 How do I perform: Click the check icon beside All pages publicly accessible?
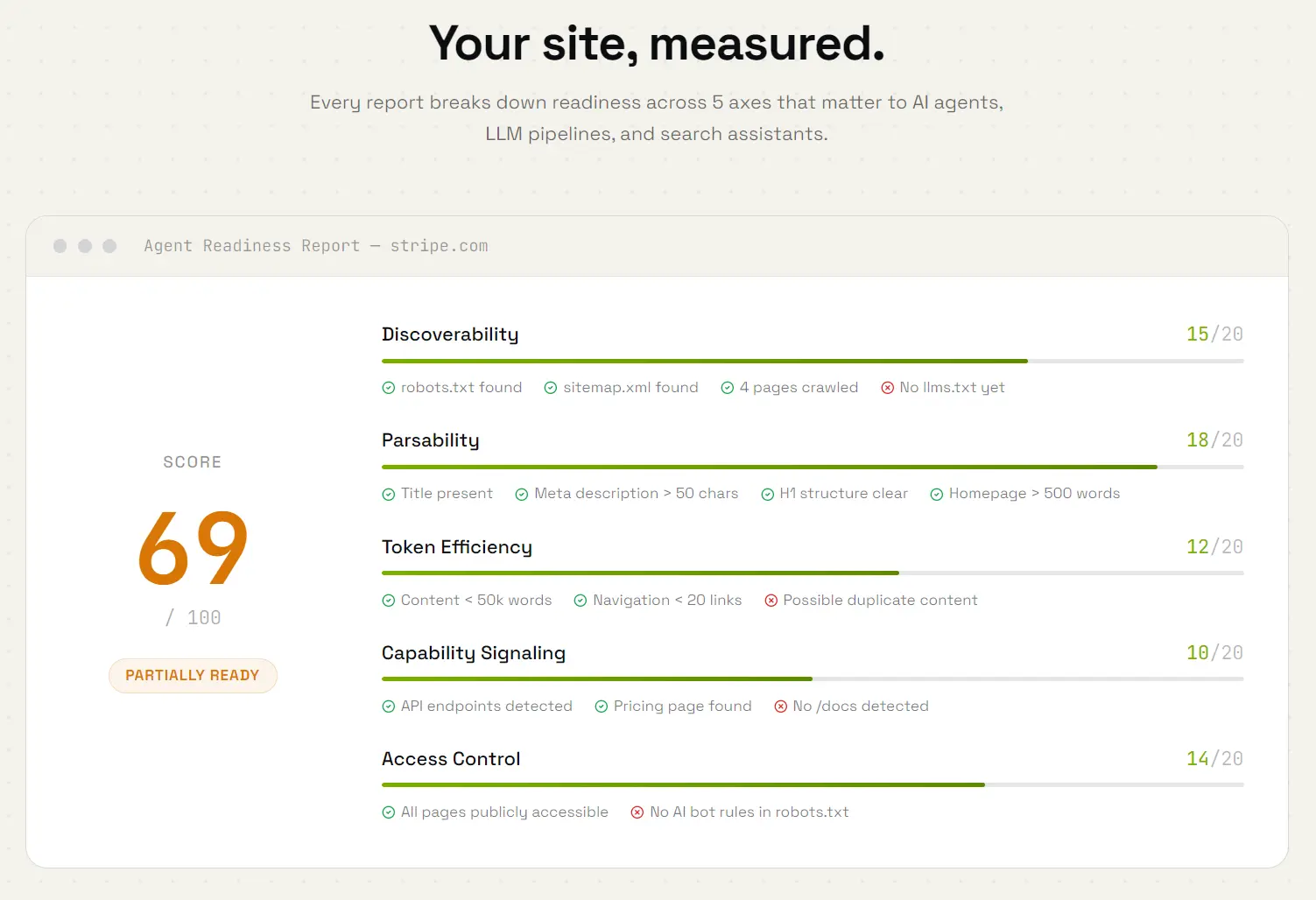click(389, 812)
